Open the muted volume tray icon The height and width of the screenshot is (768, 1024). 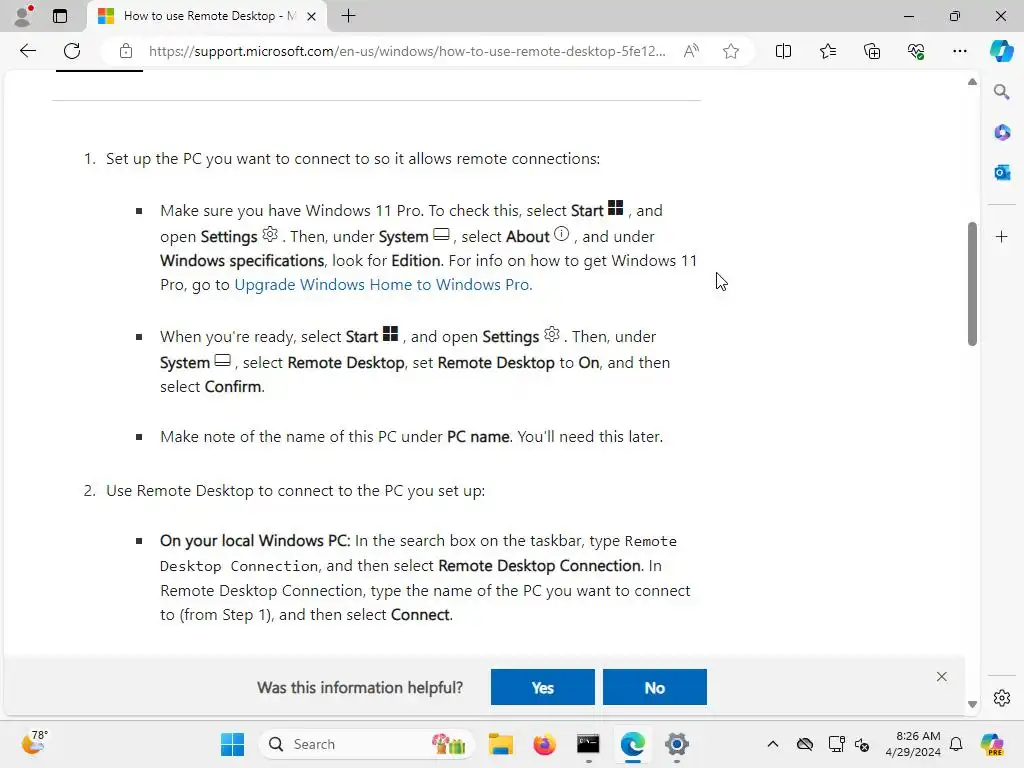(862, 744)
